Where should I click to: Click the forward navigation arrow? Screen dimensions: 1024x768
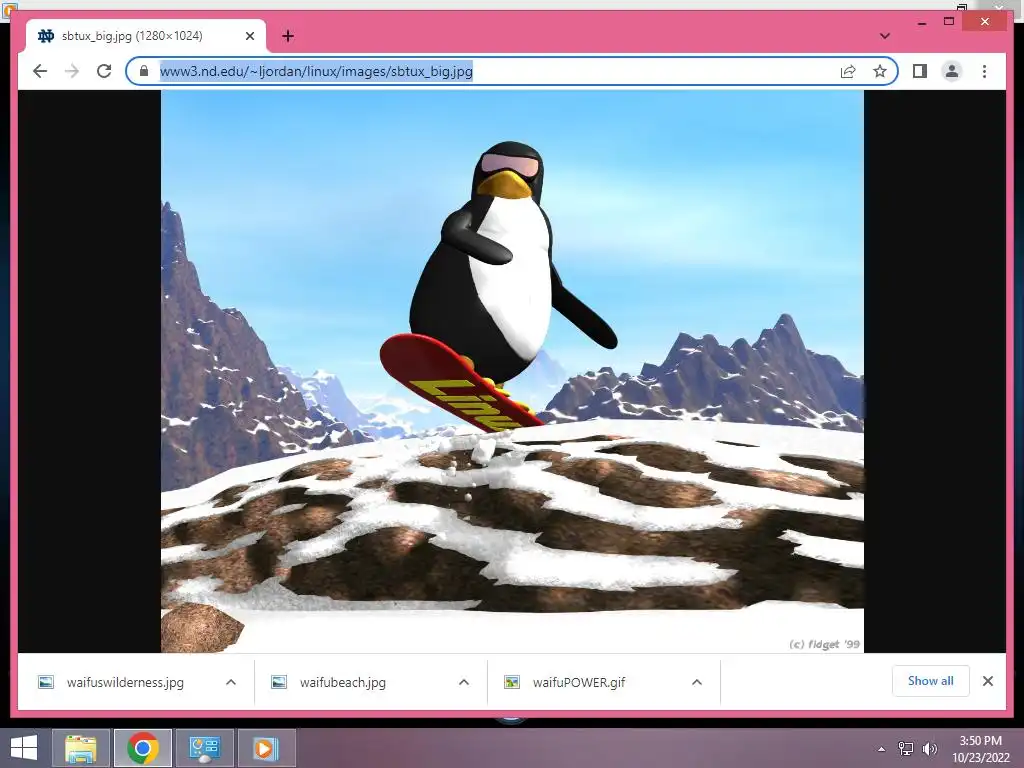click(x=72, y=71)
